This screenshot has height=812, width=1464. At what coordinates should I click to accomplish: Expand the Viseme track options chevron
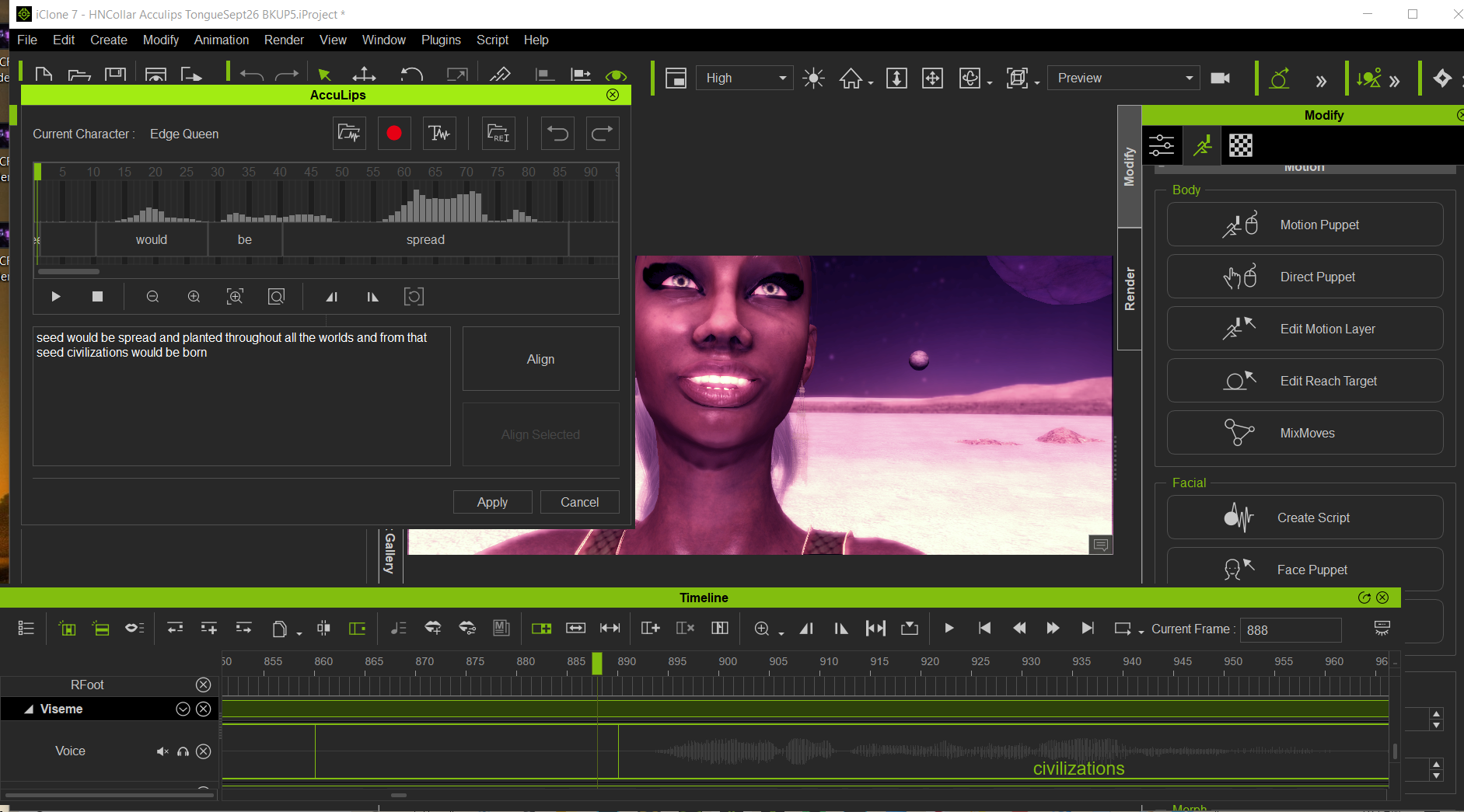[183, 709]
